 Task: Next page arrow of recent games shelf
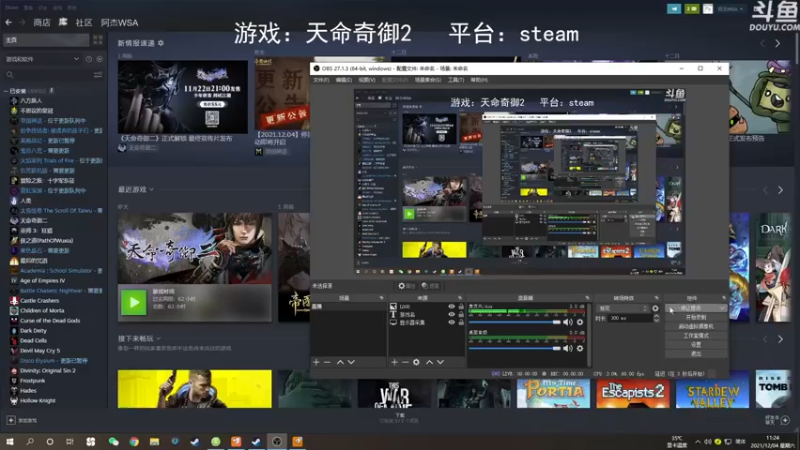click(780, 190)
